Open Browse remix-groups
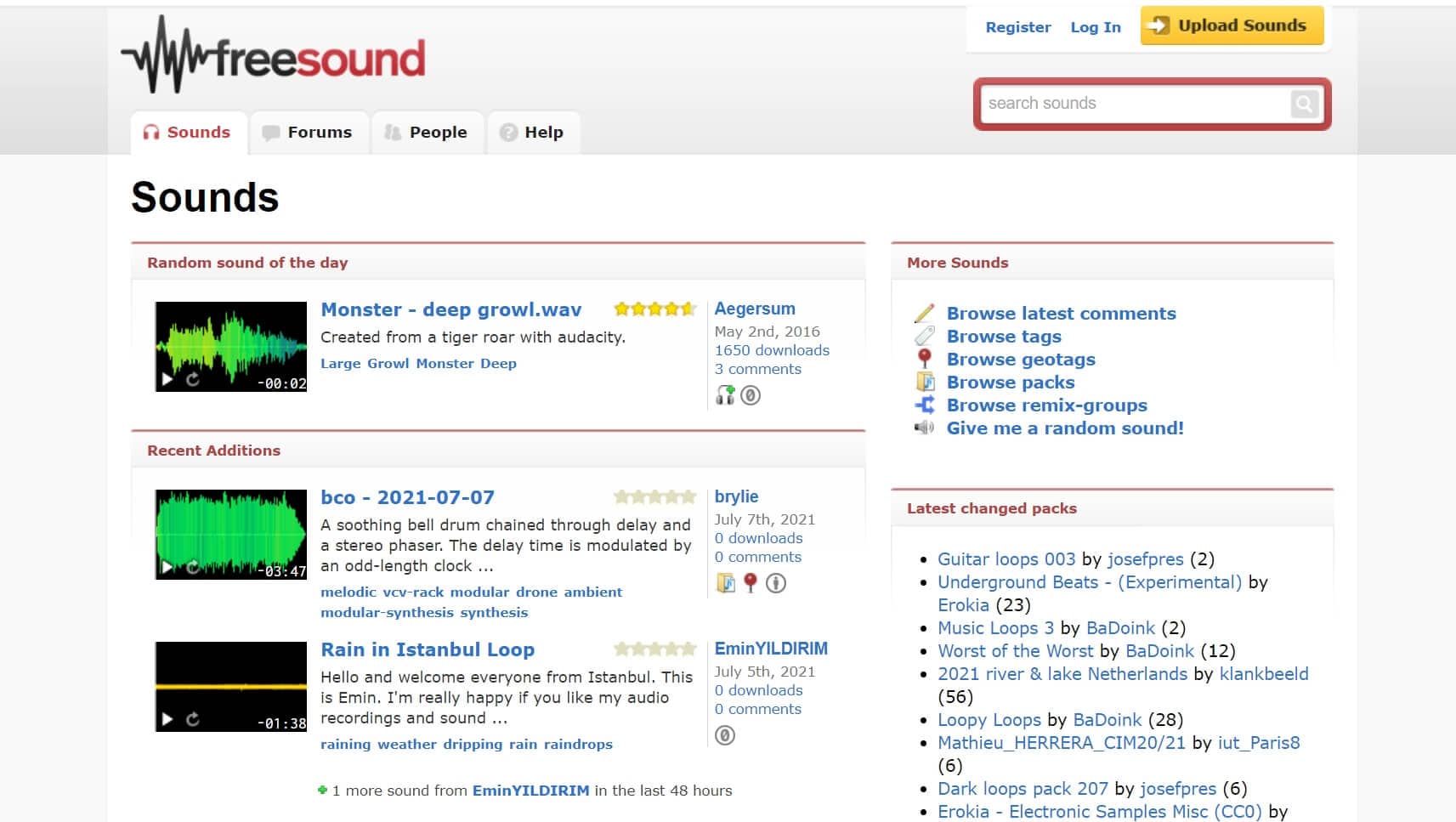The image size is (1456, 822). pyautogui.click(x=1047, y=405)
